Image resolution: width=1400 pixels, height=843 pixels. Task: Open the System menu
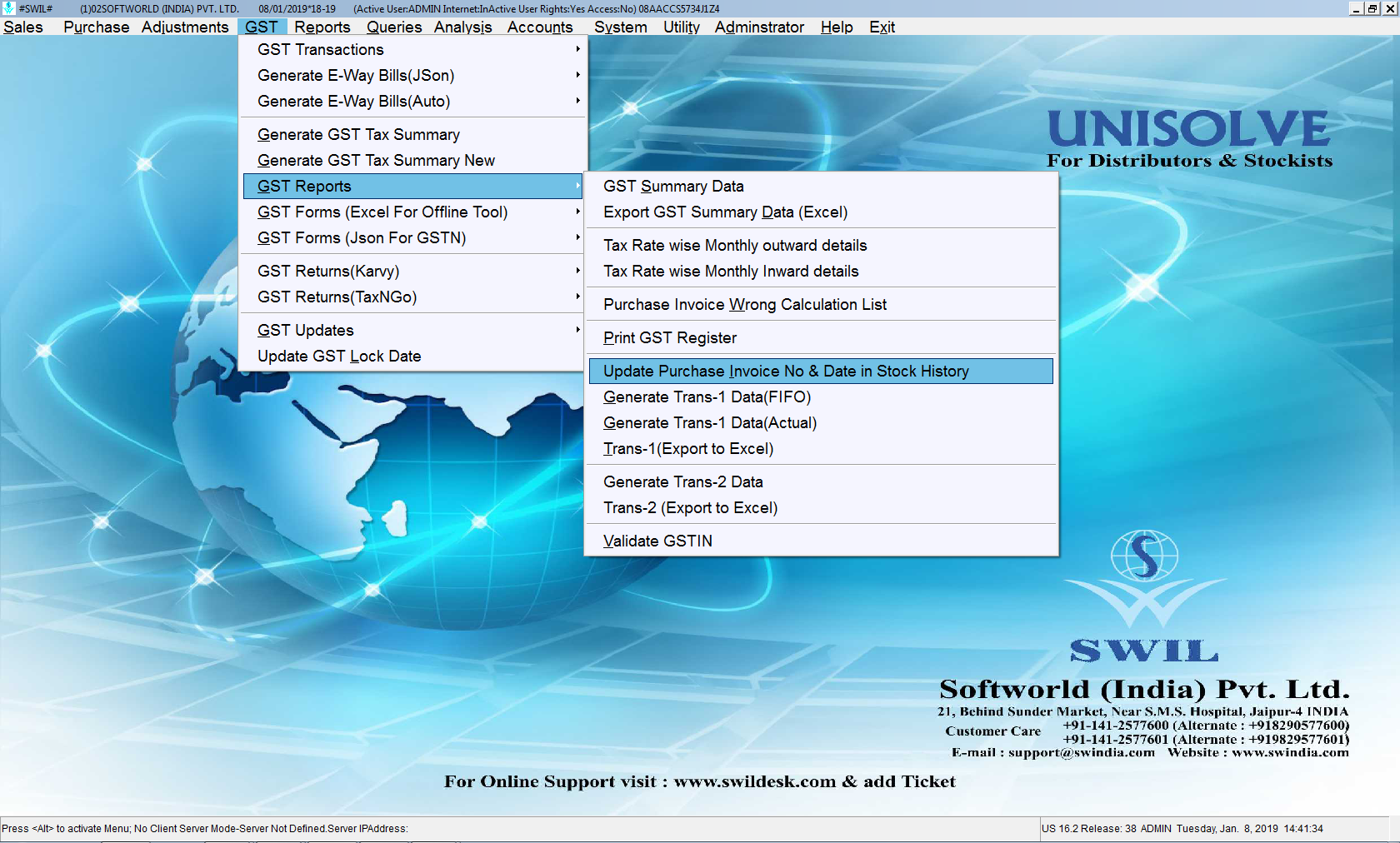(x=620, y=27)
